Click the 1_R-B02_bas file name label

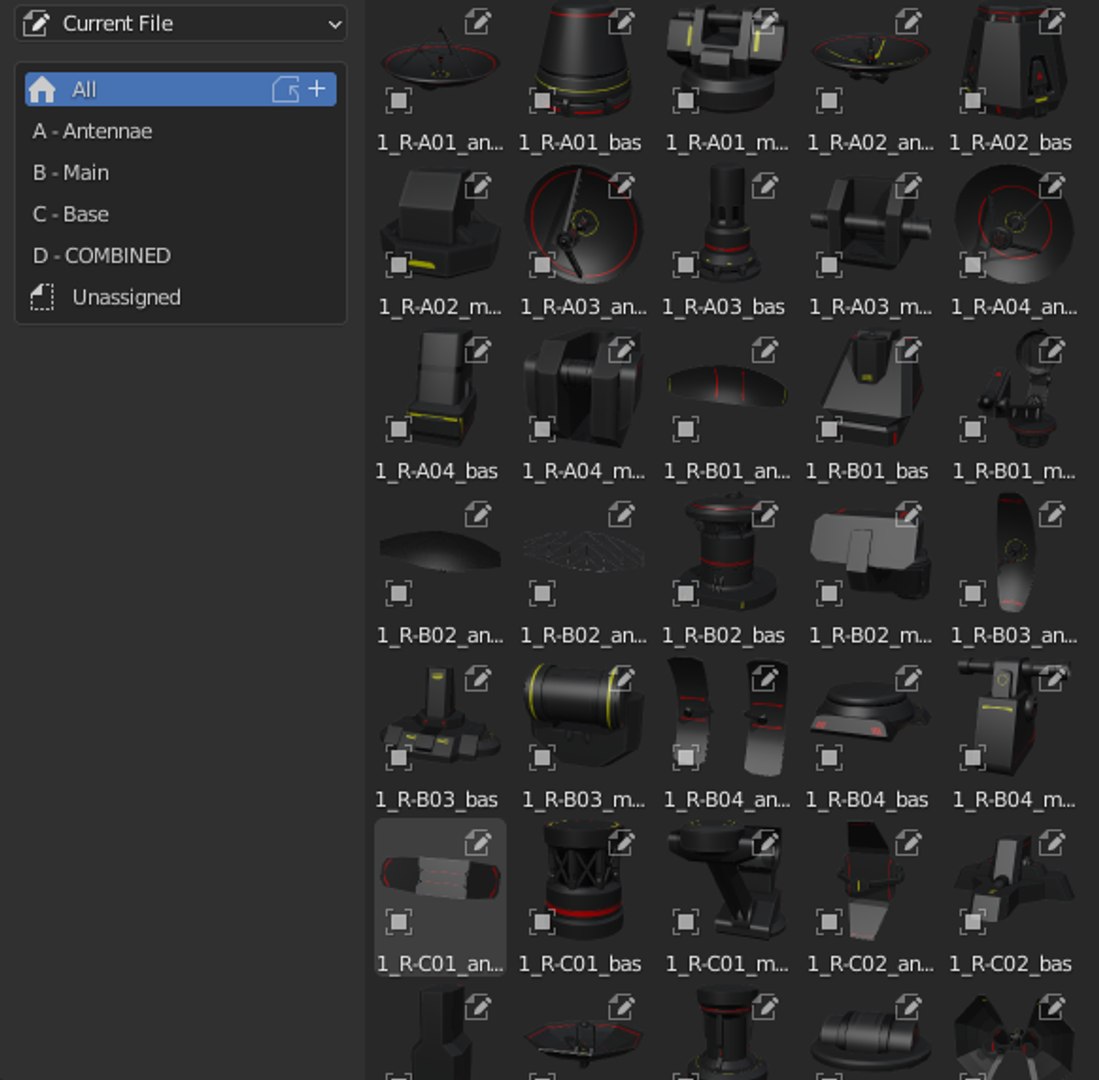pyautogui.click(x=723, y=636)
